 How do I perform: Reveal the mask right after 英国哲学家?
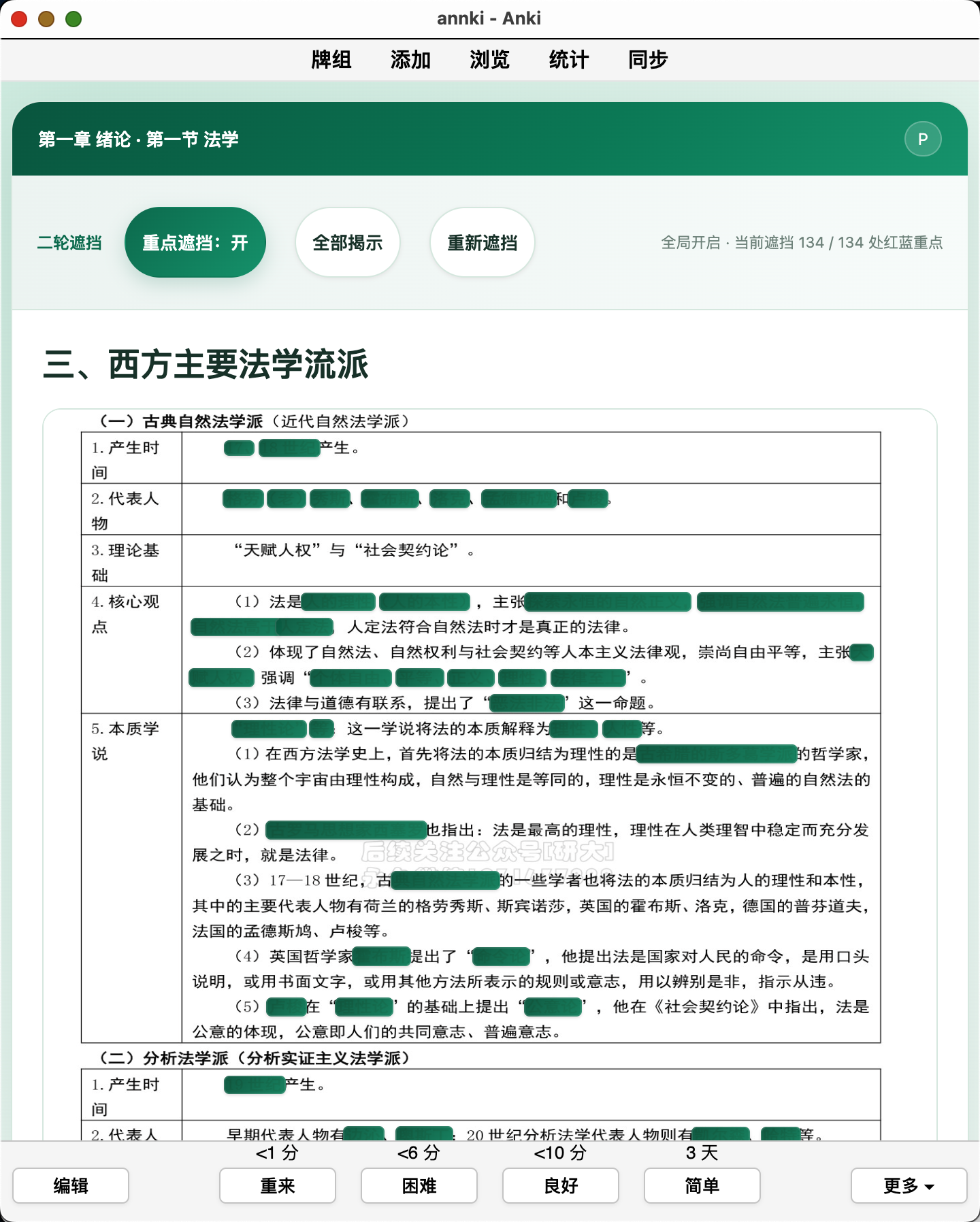(x=381, y=957)
